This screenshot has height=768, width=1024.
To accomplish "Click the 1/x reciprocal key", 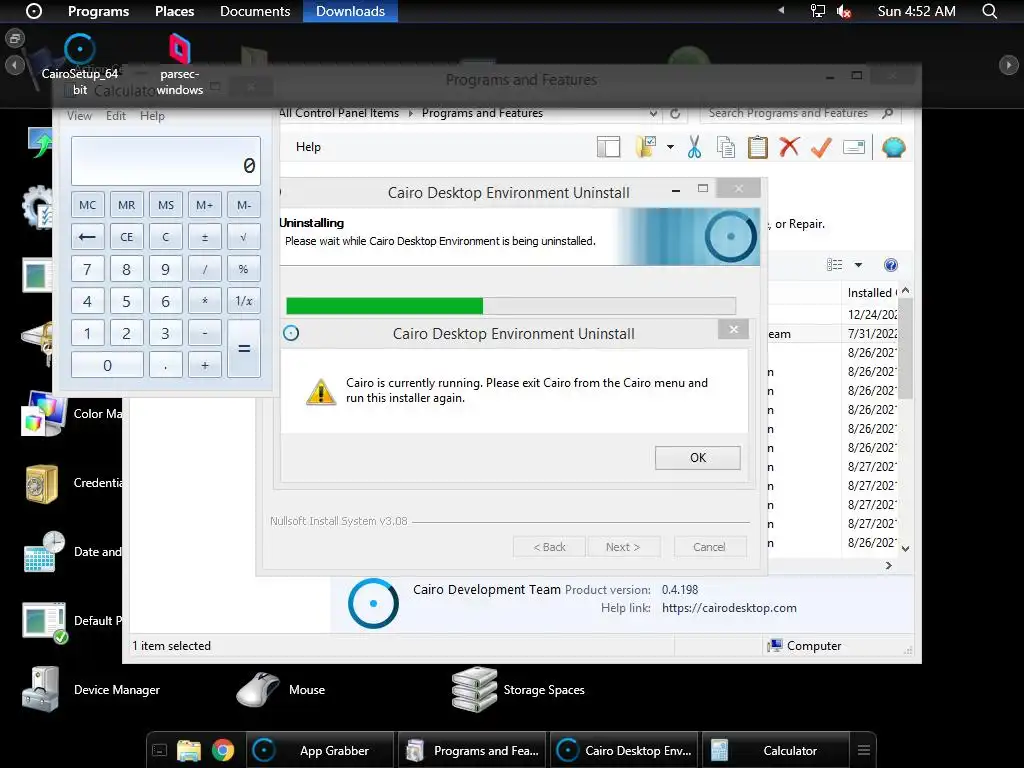I will pos(244,301).
